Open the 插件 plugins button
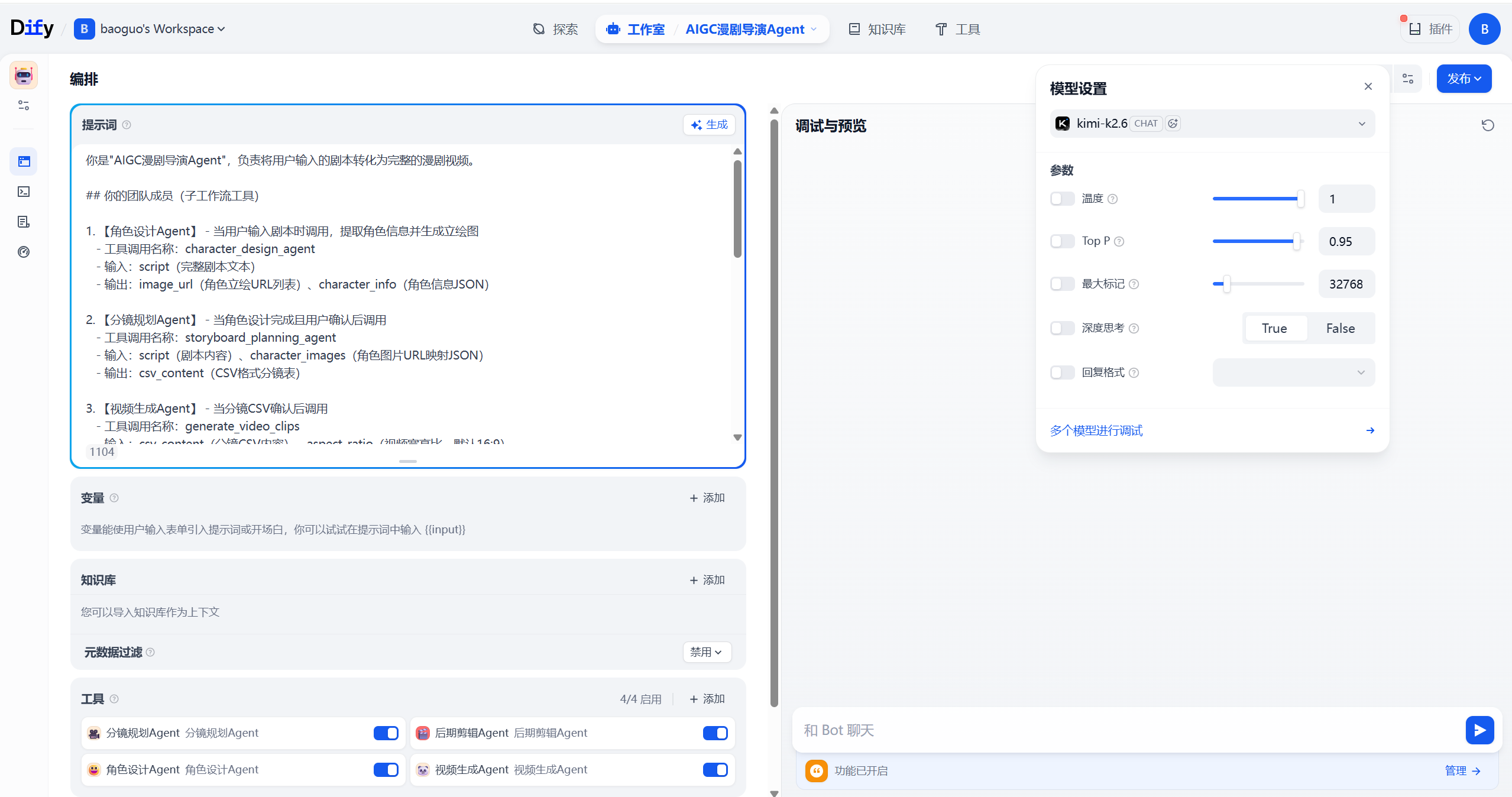 pos(1430,29)
